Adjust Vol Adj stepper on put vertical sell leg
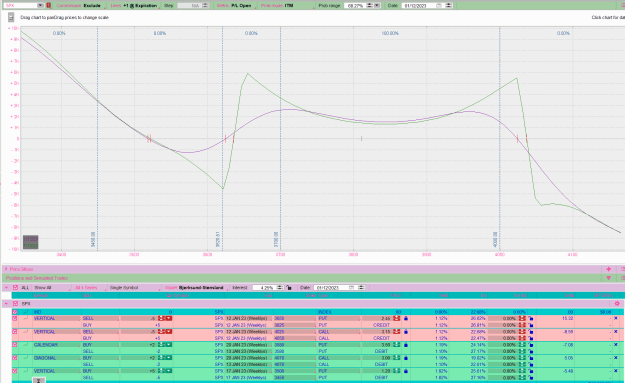This screenshot has height=383, width=625. pyautogui.click(x=522, y=318)
